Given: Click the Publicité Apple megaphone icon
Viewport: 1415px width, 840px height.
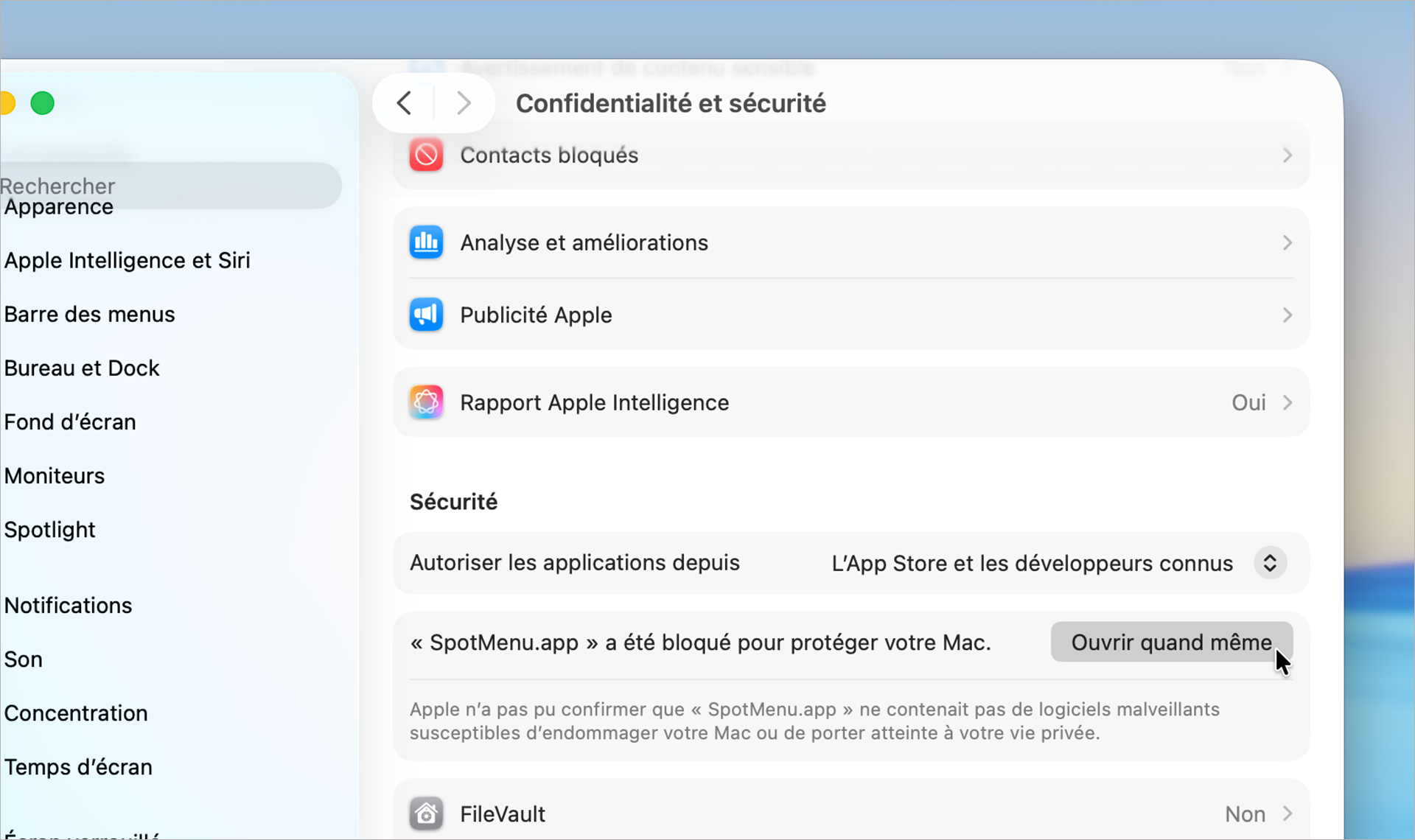Looking at the screenshot, I should pyautogui.click(x=426, y=315).
